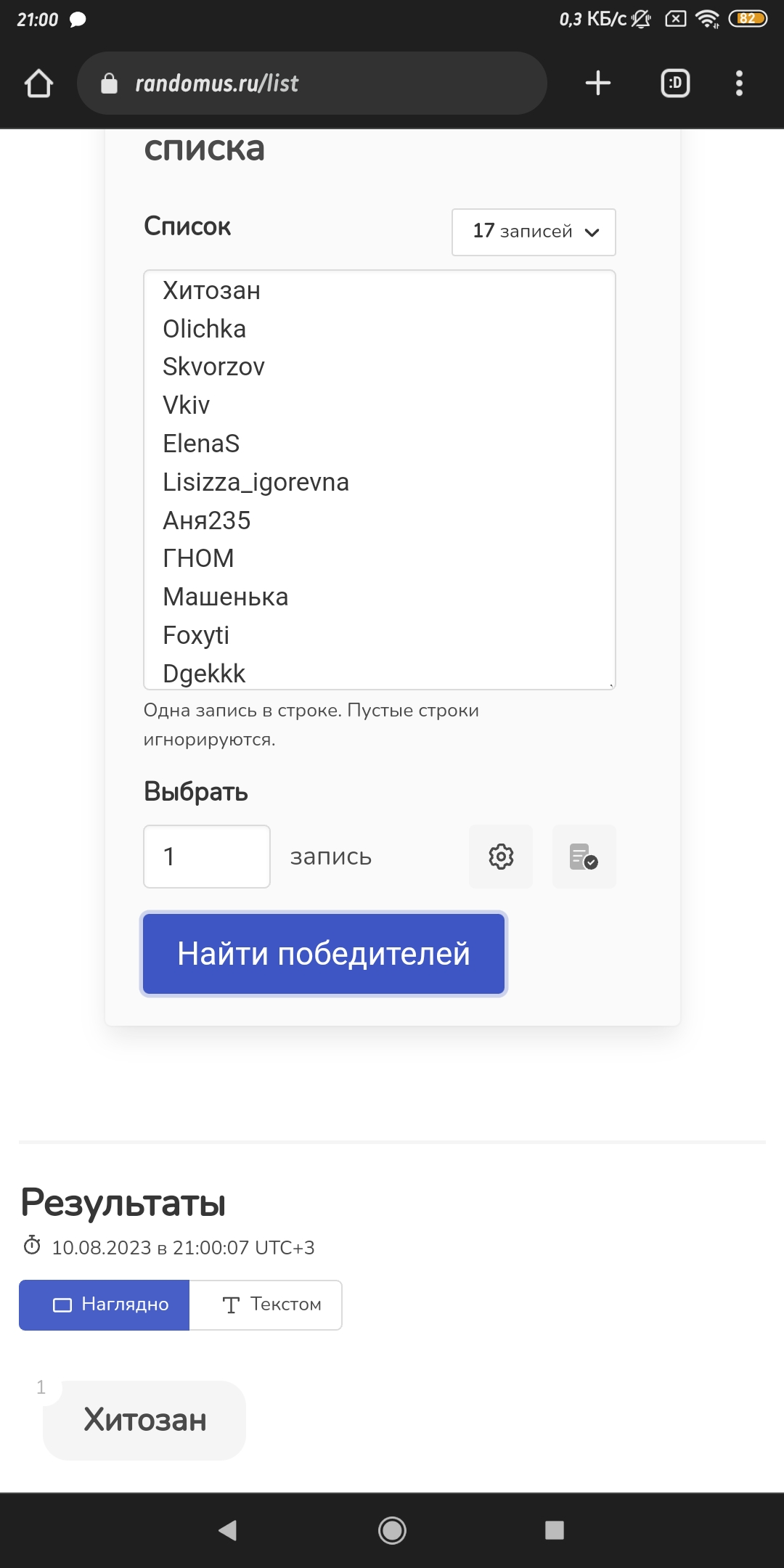Click the Lisizza_igorevna entry in the list
The width and height of the screenshot is (784, 1568).
coord(256,482)
